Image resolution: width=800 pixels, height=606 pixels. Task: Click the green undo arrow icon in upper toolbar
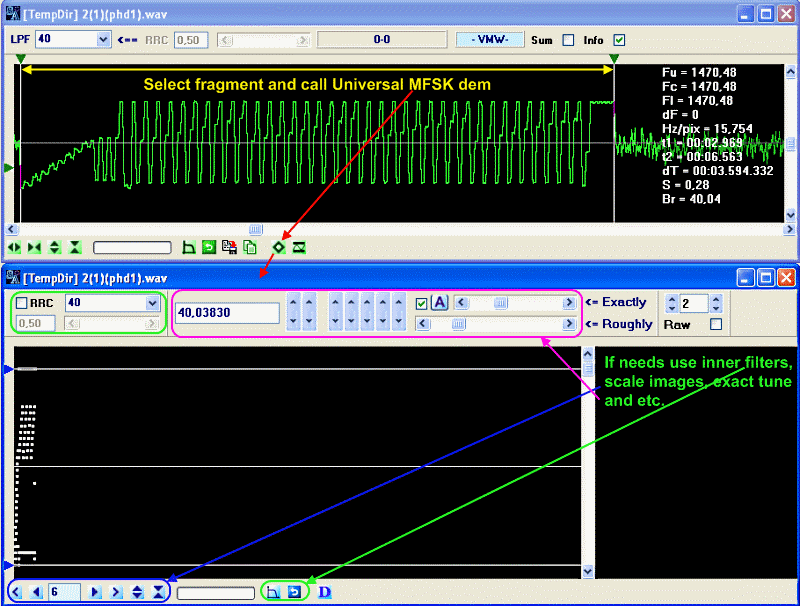click(x=209, y=247)
